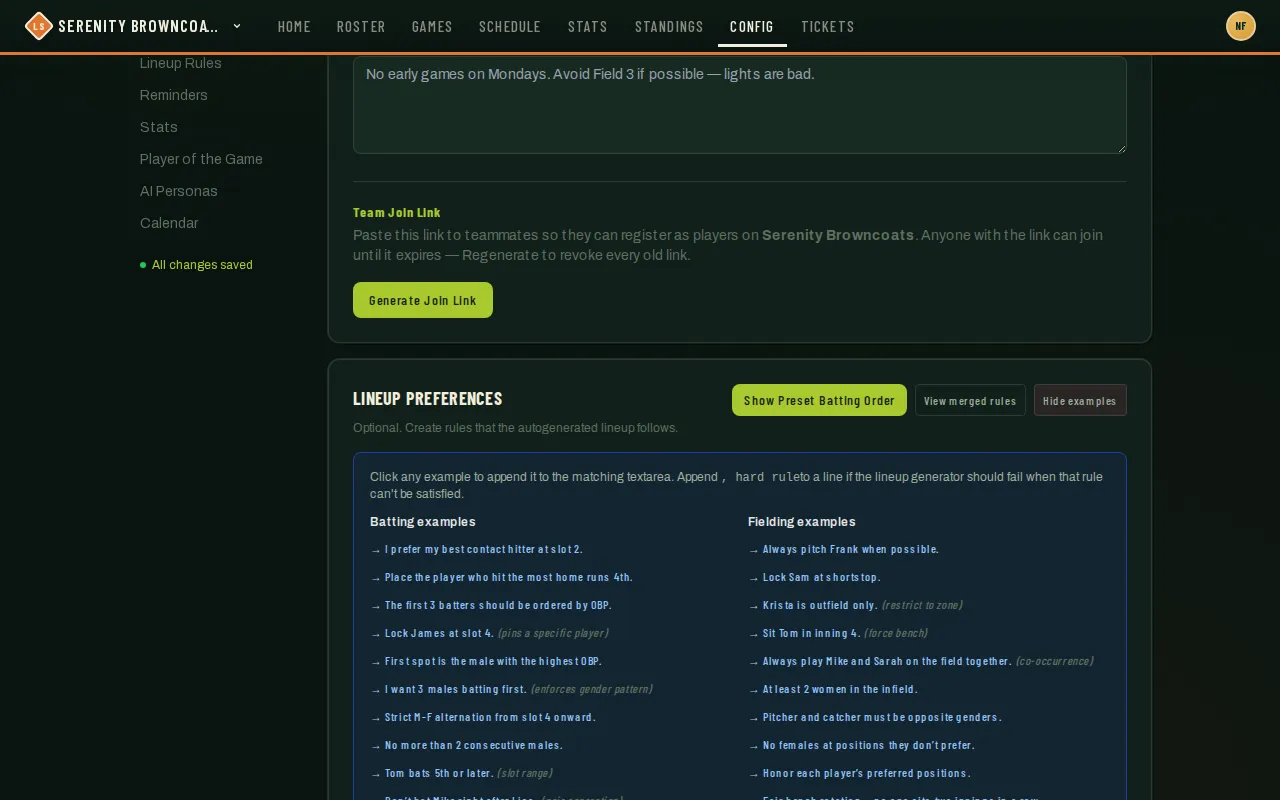Append 'most home runs 4th' example
This screenshot has height=800, width=1280.
pos(501,577)
